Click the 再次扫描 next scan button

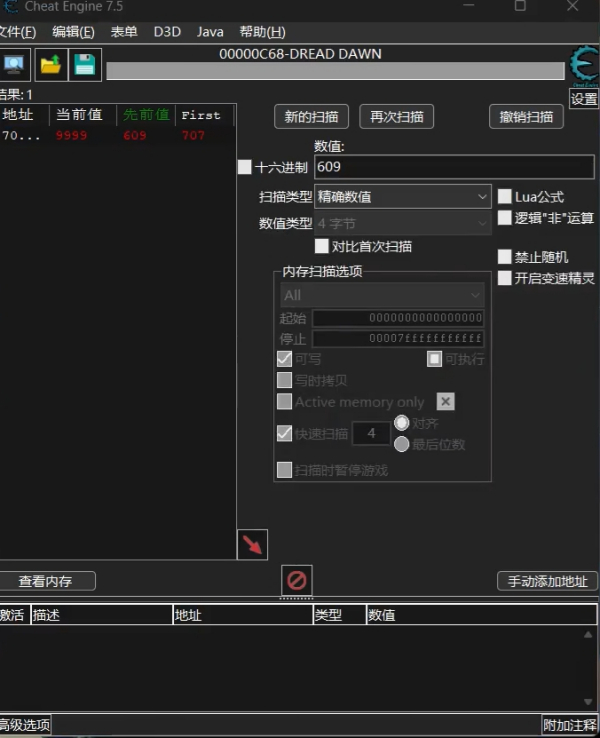click(x=396, y=117)
